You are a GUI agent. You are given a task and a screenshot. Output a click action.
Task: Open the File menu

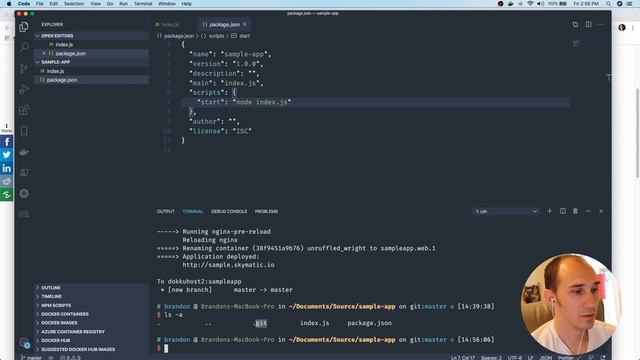pyautogui.click(x=40, y=4)
